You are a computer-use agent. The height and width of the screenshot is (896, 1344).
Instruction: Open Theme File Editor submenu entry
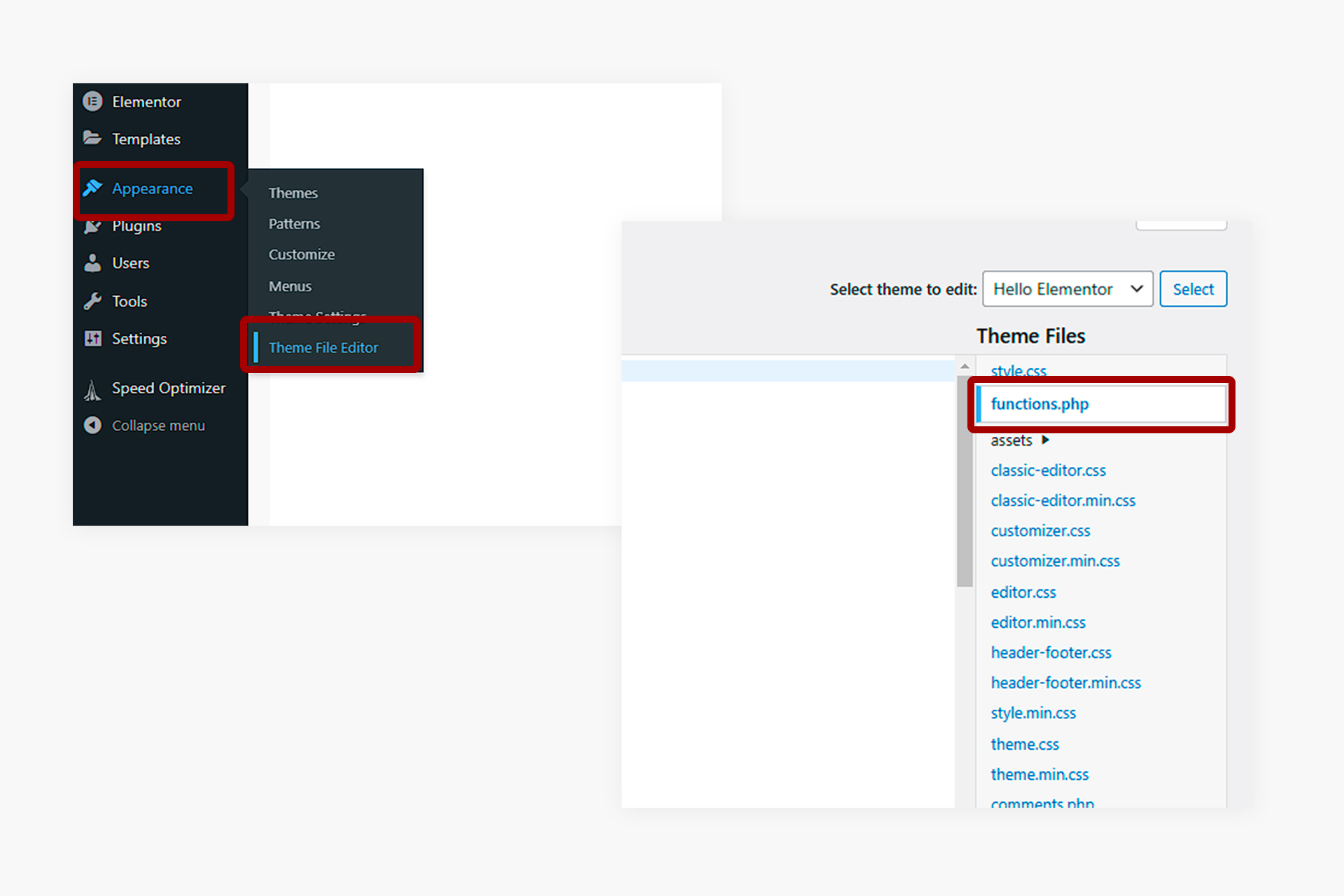(323, 348)
